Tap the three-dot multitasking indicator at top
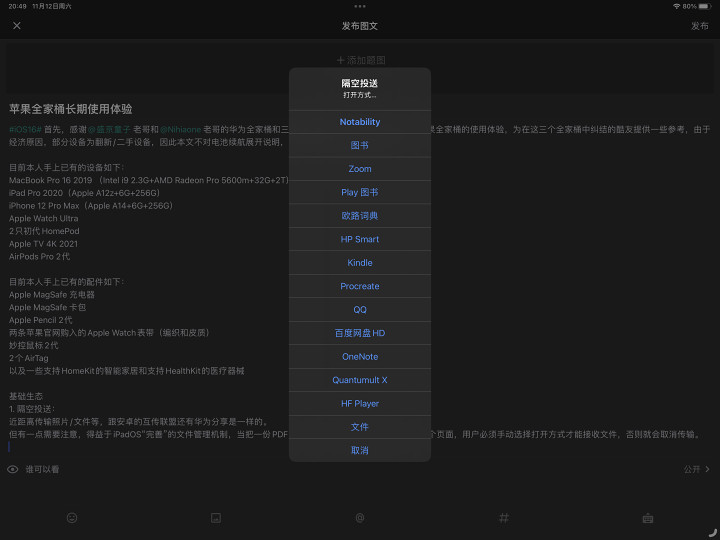Screen dimensions: 720x540 (x=360, y=6)
